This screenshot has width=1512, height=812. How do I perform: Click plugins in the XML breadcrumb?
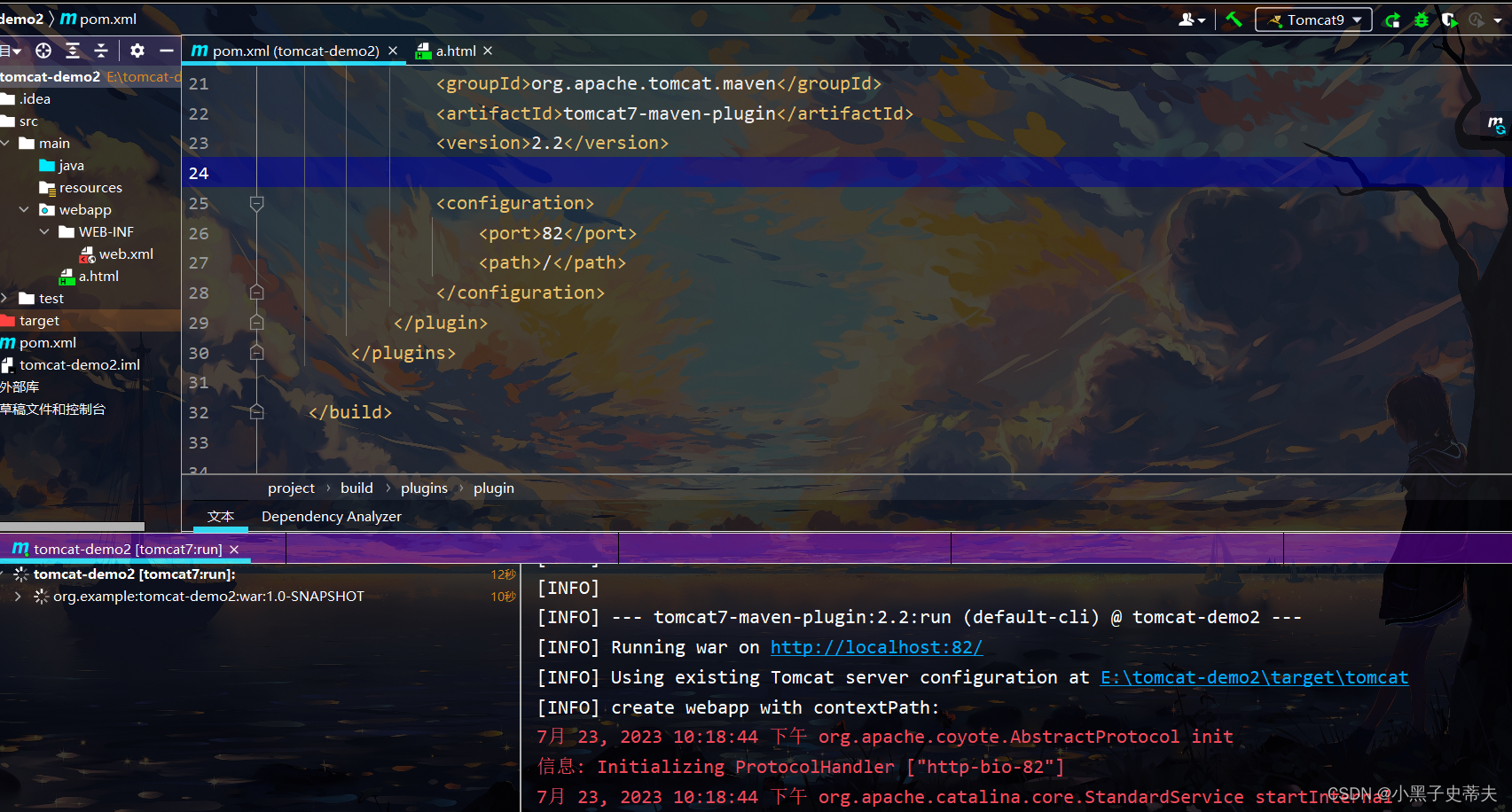424,488
